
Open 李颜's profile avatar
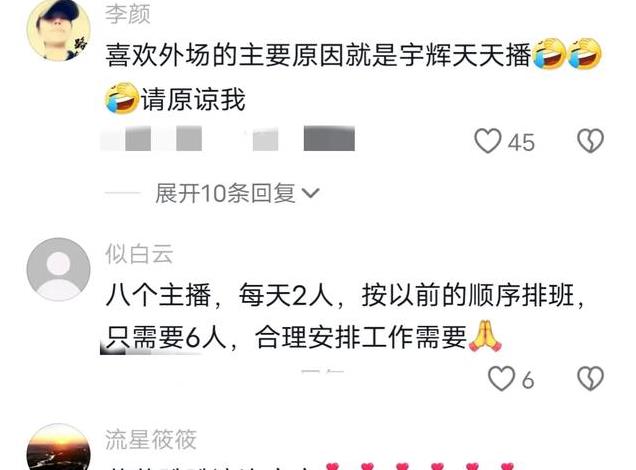coord(58,29)
